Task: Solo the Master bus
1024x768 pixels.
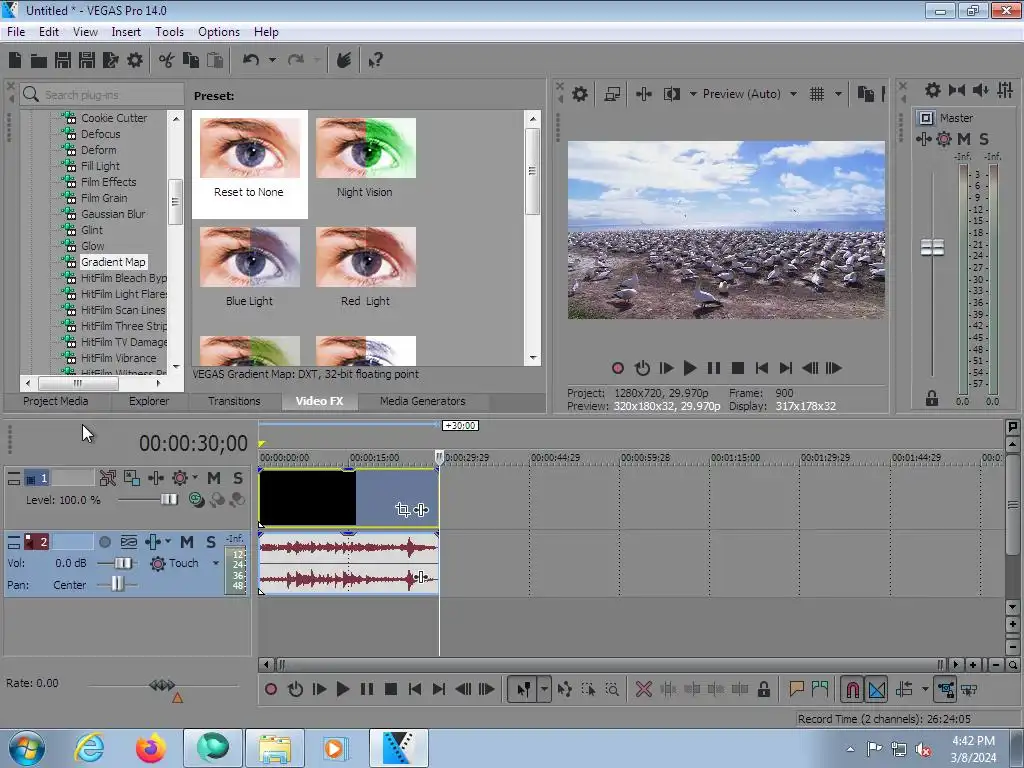Action: click(x=984, y=138)
